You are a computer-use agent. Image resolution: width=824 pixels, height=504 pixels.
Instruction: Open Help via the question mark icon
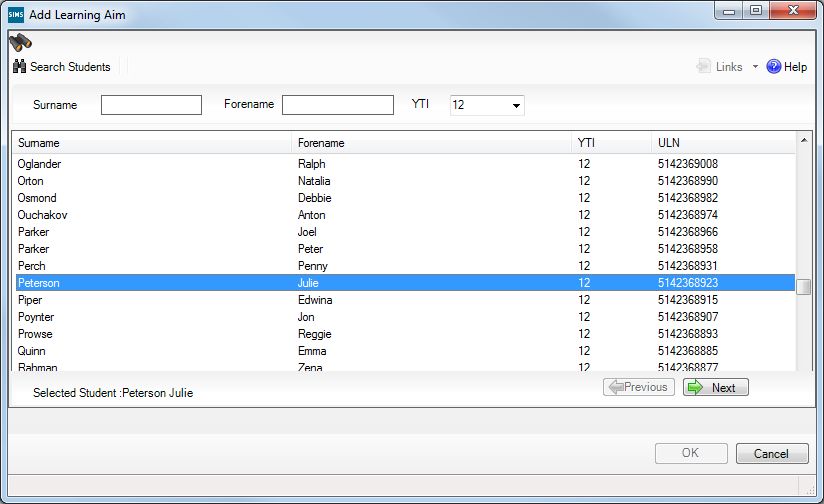click(x=774, y=66)
